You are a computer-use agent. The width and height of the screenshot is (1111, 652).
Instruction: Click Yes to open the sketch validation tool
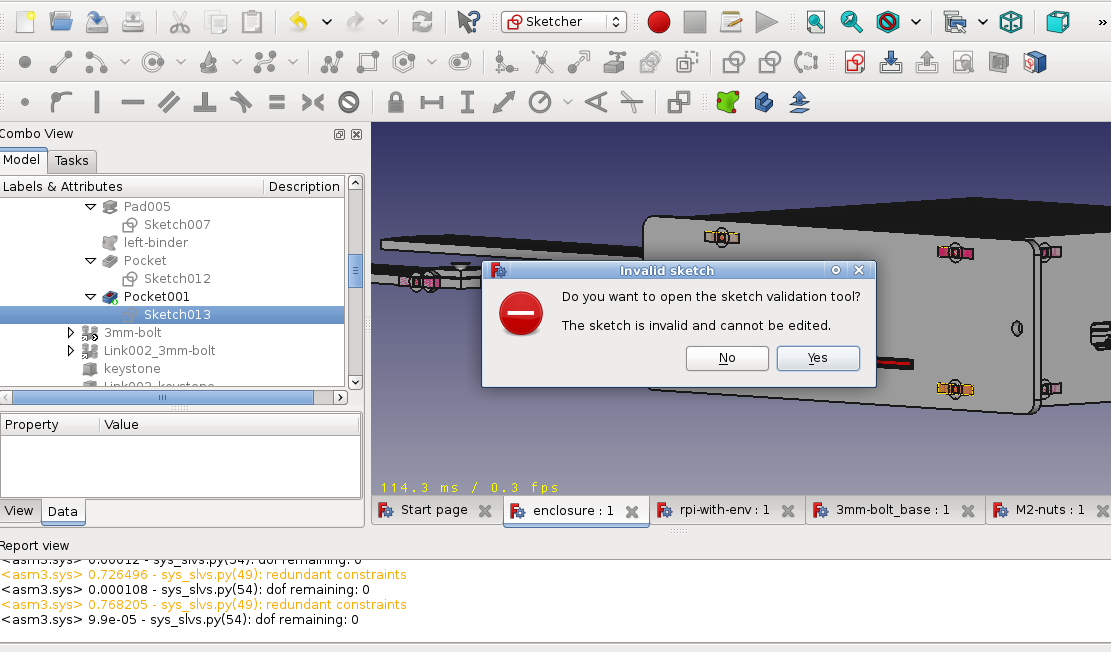click(817, 358)
